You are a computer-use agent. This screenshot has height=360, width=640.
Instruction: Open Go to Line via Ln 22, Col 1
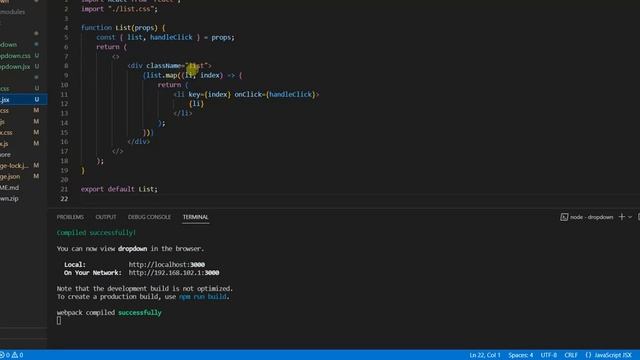tap(485, 355)
